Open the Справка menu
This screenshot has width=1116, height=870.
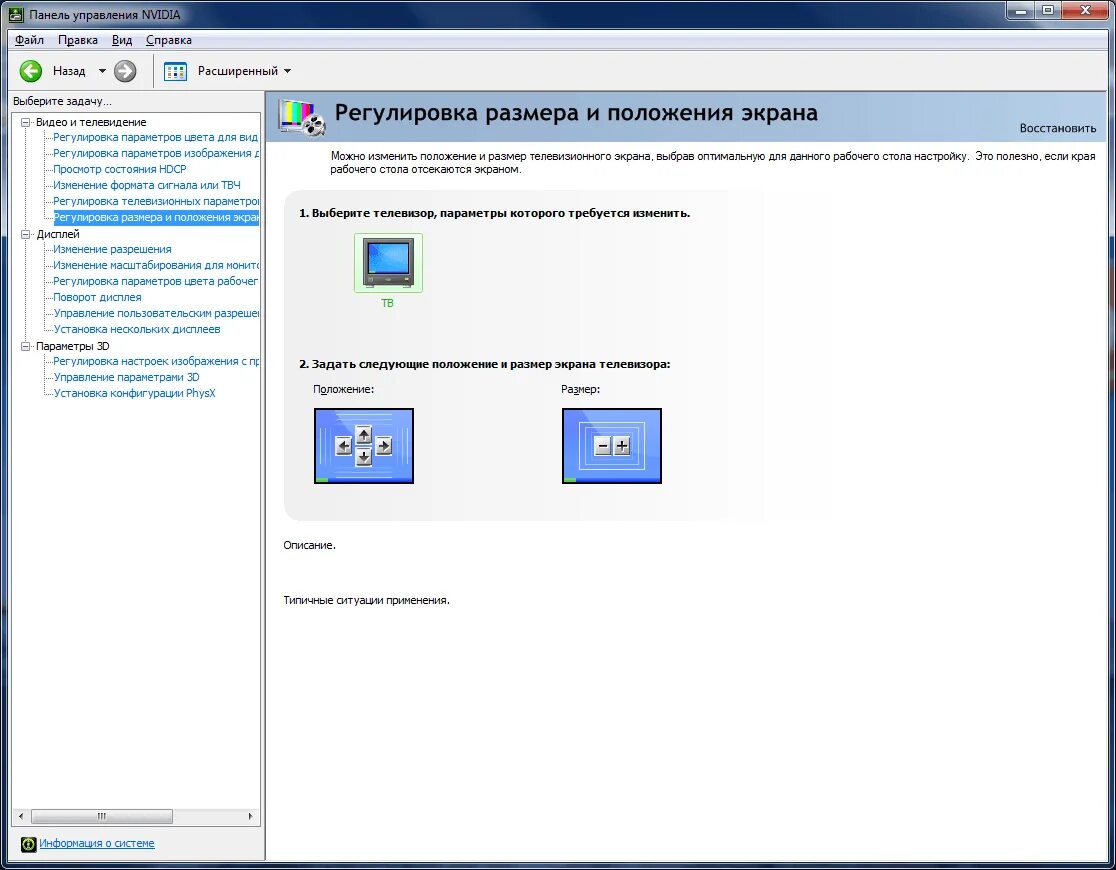tap(169, 40)
